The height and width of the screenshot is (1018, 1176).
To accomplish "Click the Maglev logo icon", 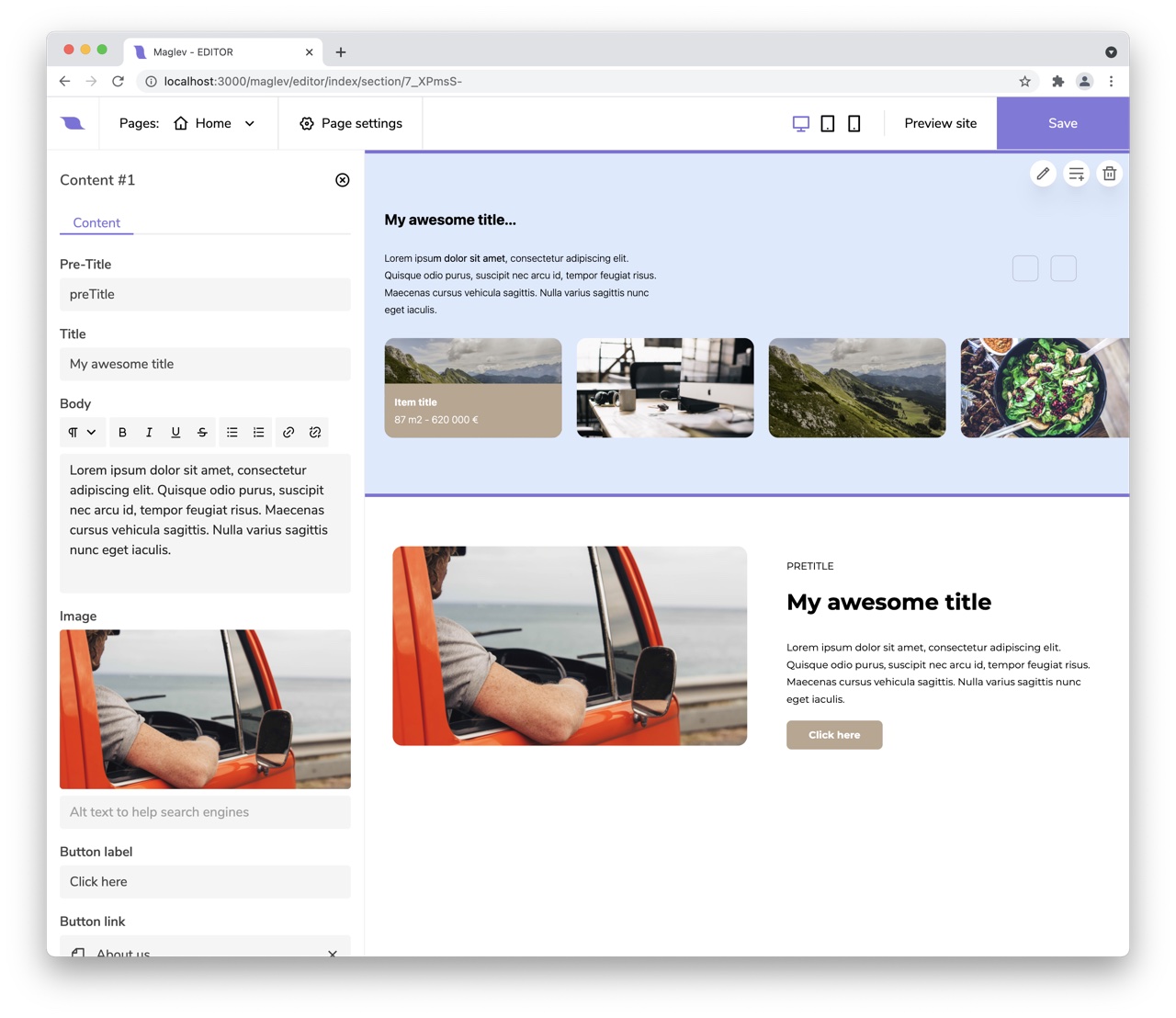I will point(73,123).
